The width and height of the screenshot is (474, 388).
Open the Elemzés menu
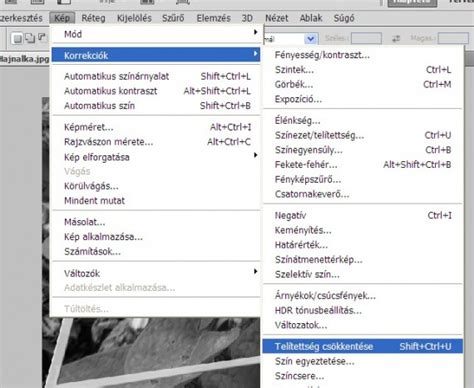click(x=213, y=18)
